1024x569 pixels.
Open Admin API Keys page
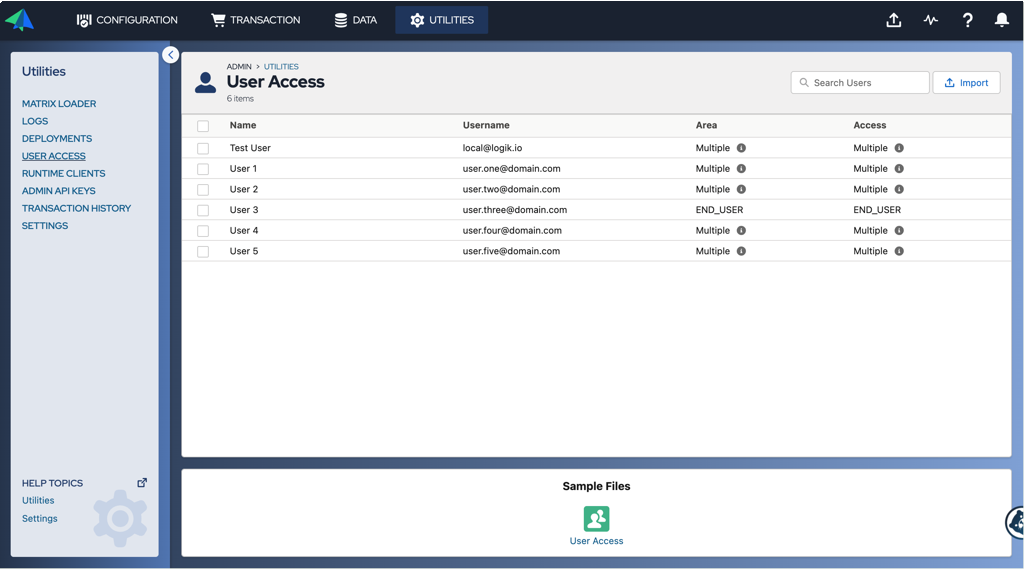tap(58, 191)
